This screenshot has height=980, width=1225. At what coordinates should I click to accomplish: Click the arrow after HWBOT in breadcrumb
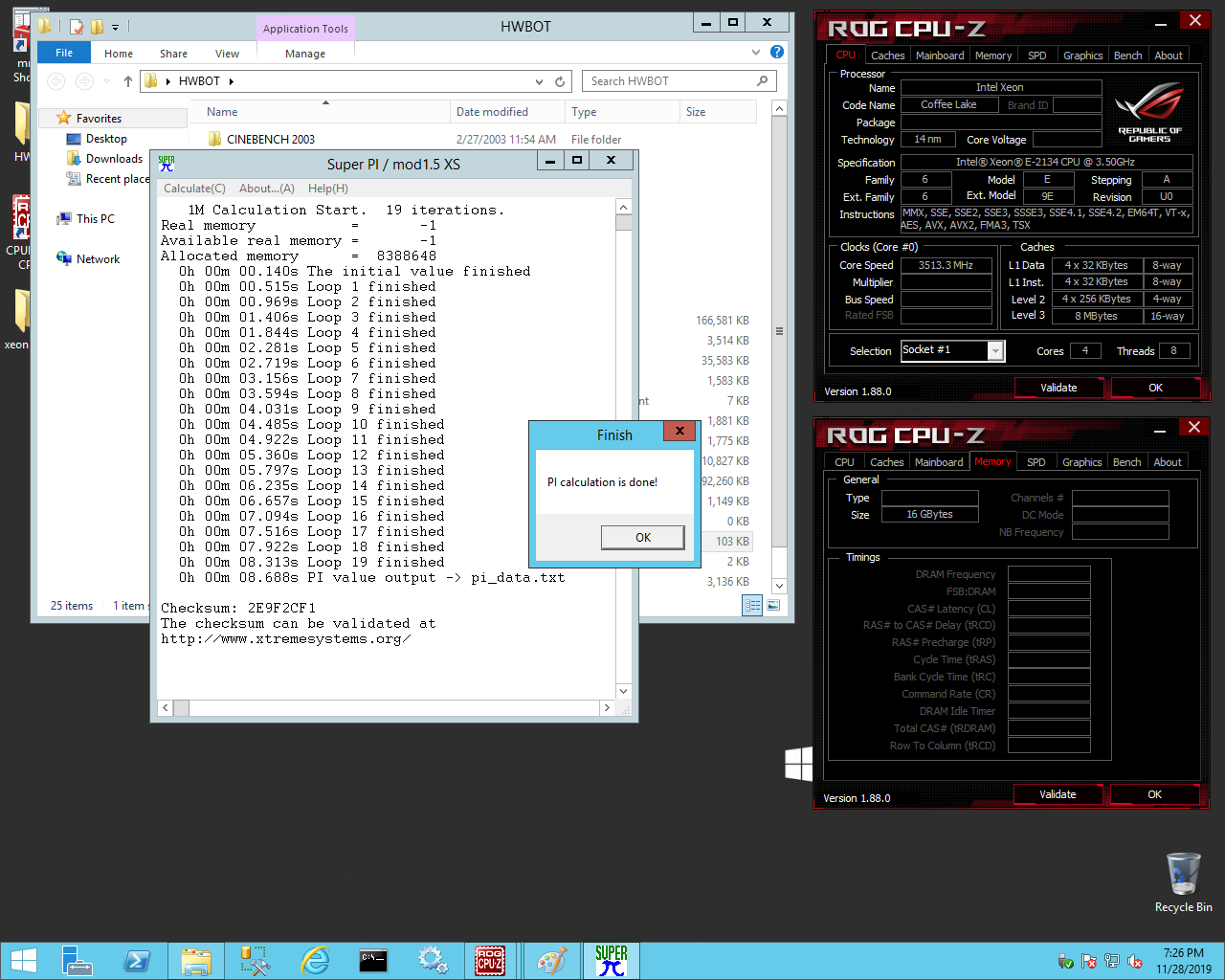click(x=232, y=81)
